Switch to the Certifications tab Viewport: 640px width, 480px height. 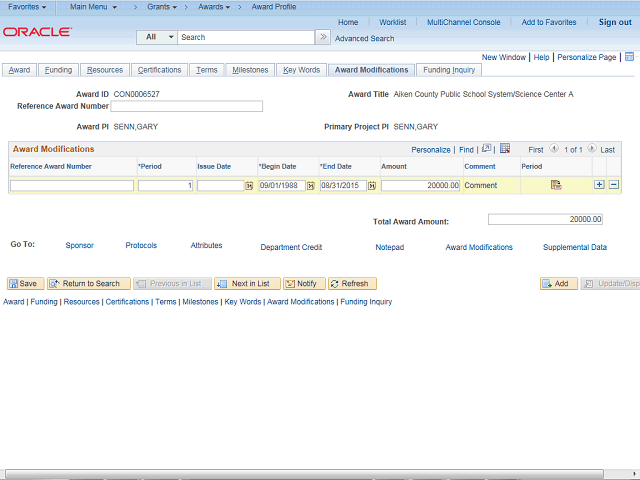click(159, 70)
